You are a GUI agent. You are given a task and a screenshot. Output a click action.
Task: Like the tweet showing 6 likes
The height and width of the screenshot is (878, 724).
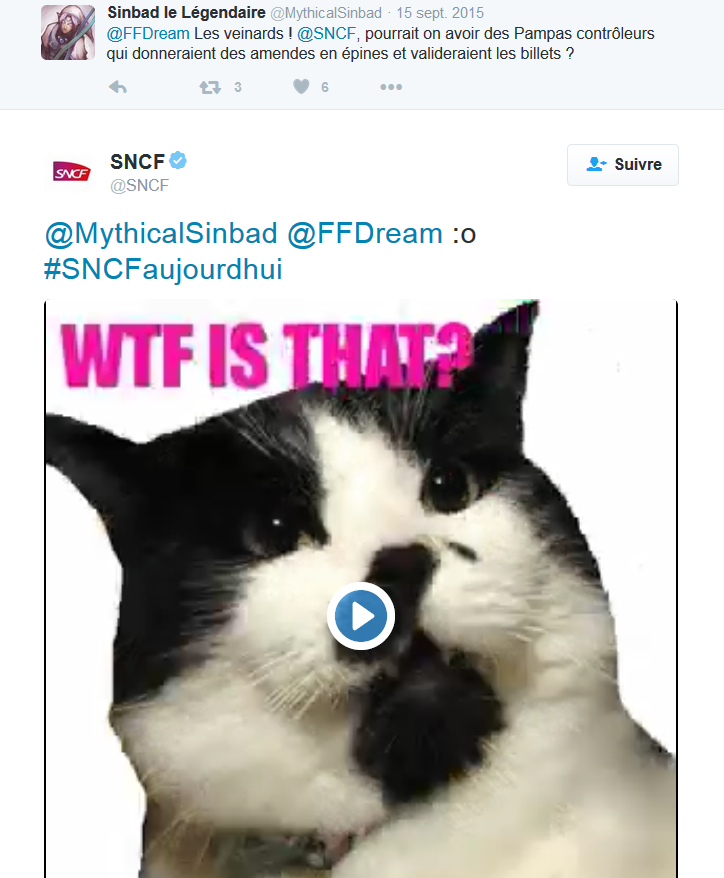point(300,88)
